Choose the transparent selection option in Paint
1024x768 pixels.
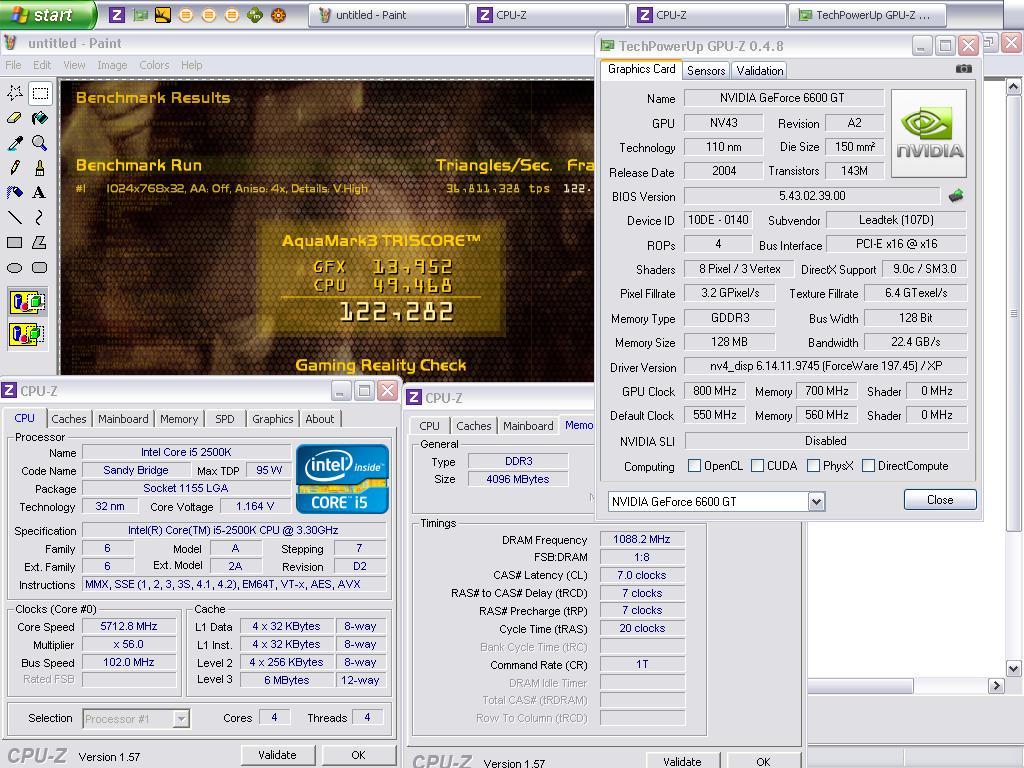(27, 334)
